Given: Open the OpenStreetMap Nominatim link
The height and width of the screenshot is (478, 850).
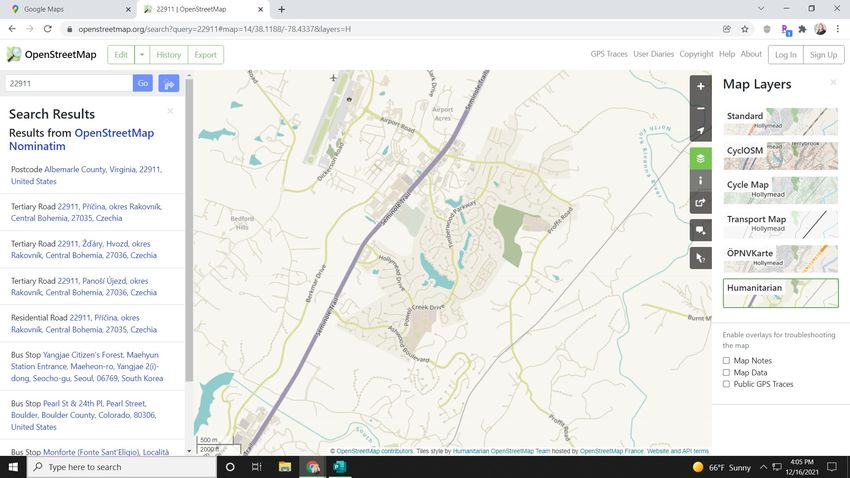Looking at the screenshot, I should (81, 139).
